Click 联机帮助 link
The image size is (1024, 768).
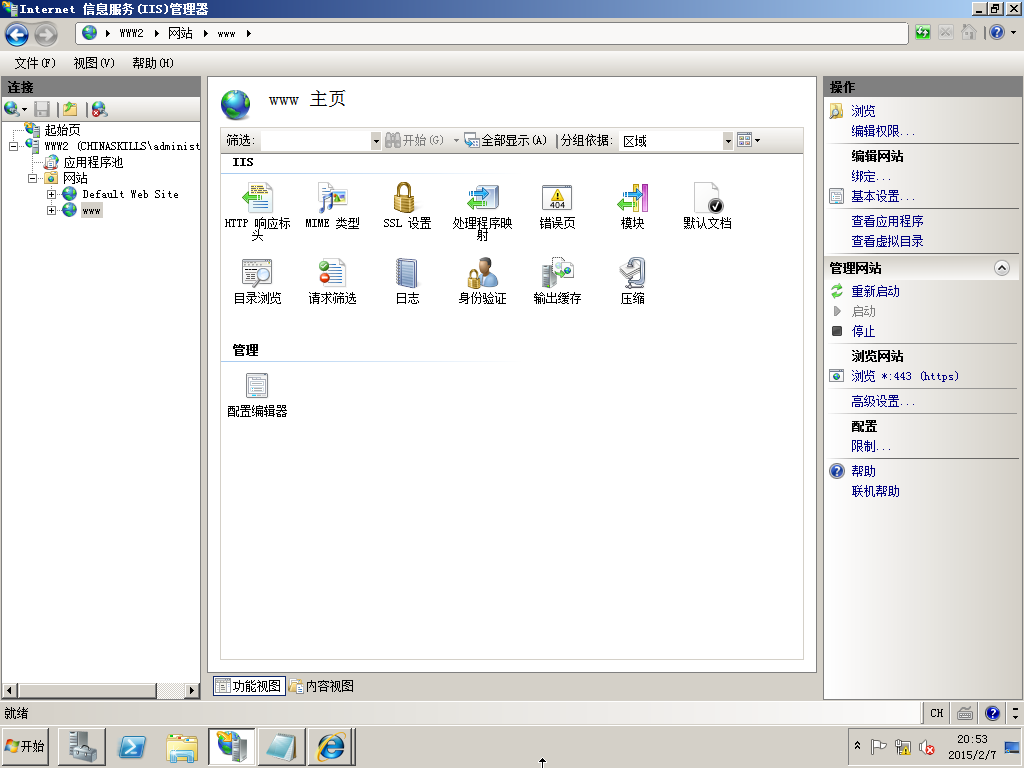[875, 491]
